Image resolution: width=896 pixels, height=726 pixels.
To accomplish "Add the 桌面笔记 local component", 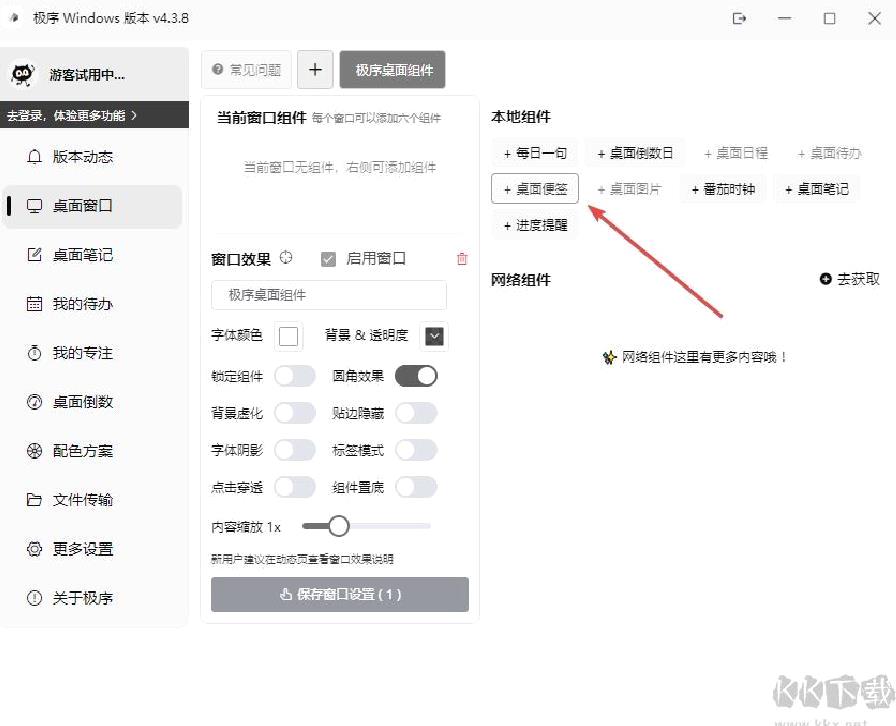I will coord(816,189).
